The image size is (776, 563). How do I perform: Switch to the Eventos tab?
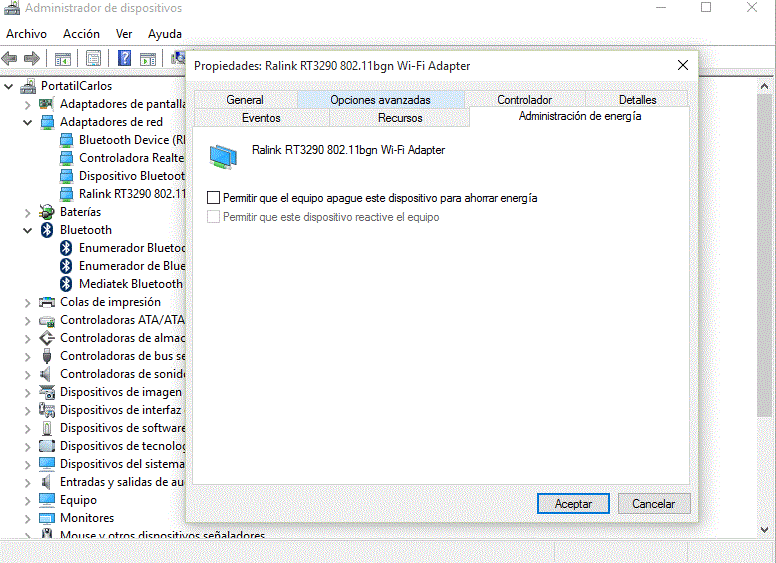click(x=261, y=118)
